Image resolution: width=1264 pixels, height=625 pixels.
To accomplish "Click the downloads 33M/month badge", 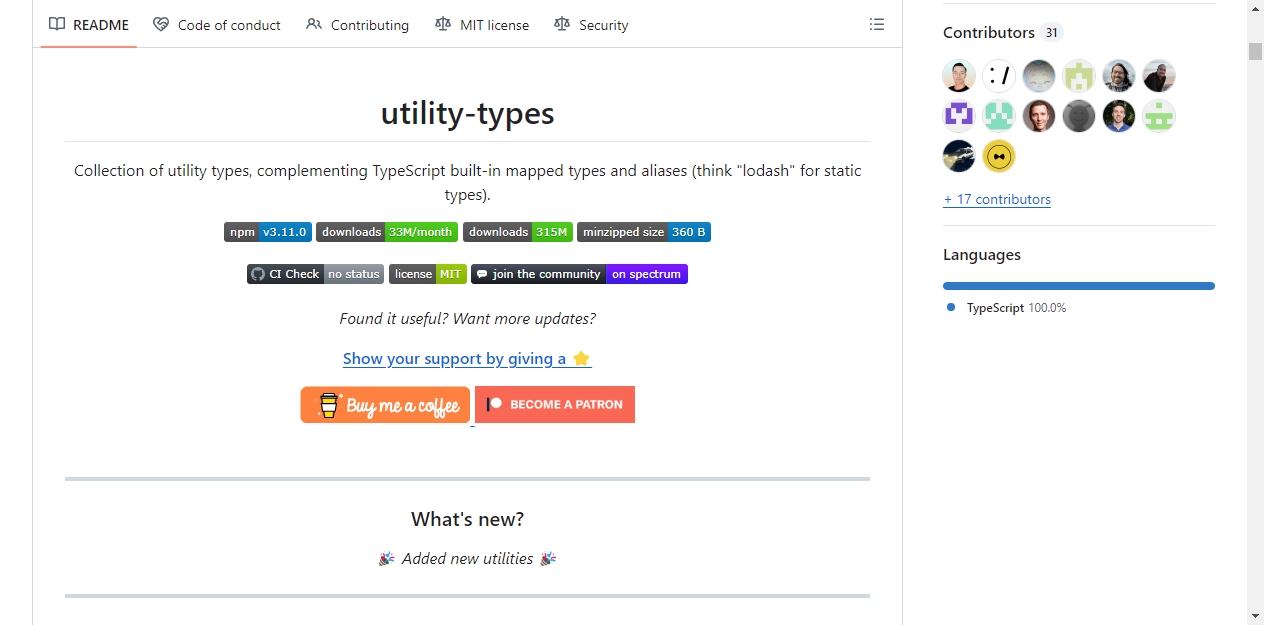I will point(387,232).
